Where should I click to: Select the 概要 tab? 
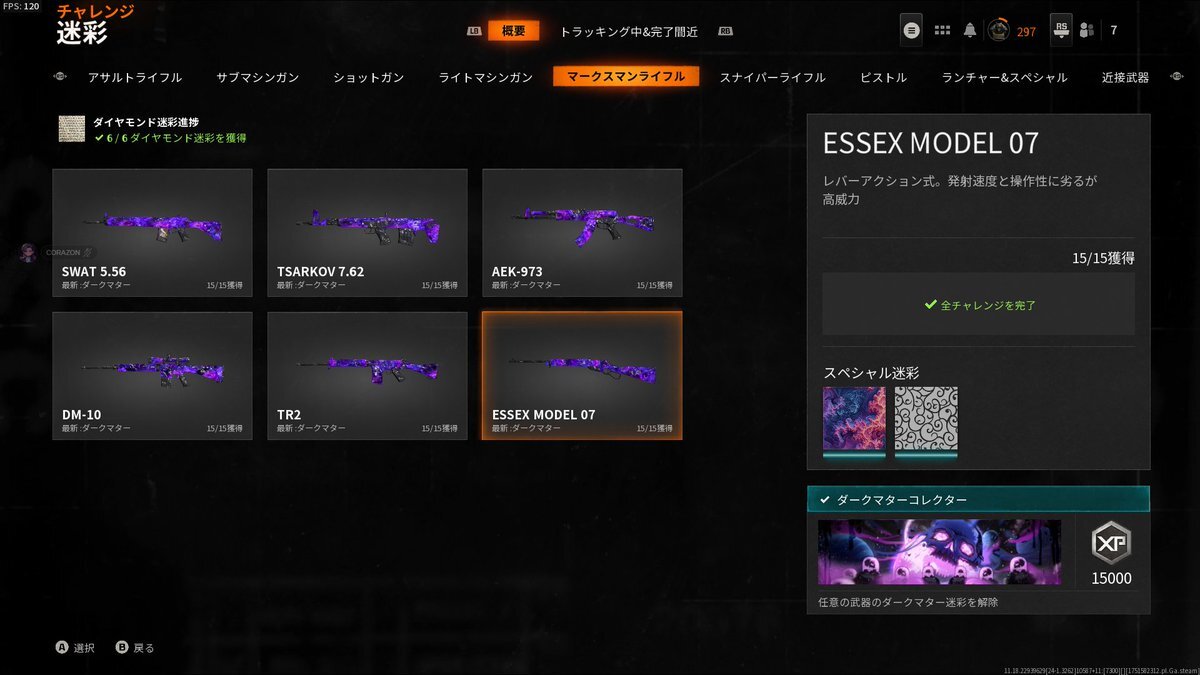514,31
